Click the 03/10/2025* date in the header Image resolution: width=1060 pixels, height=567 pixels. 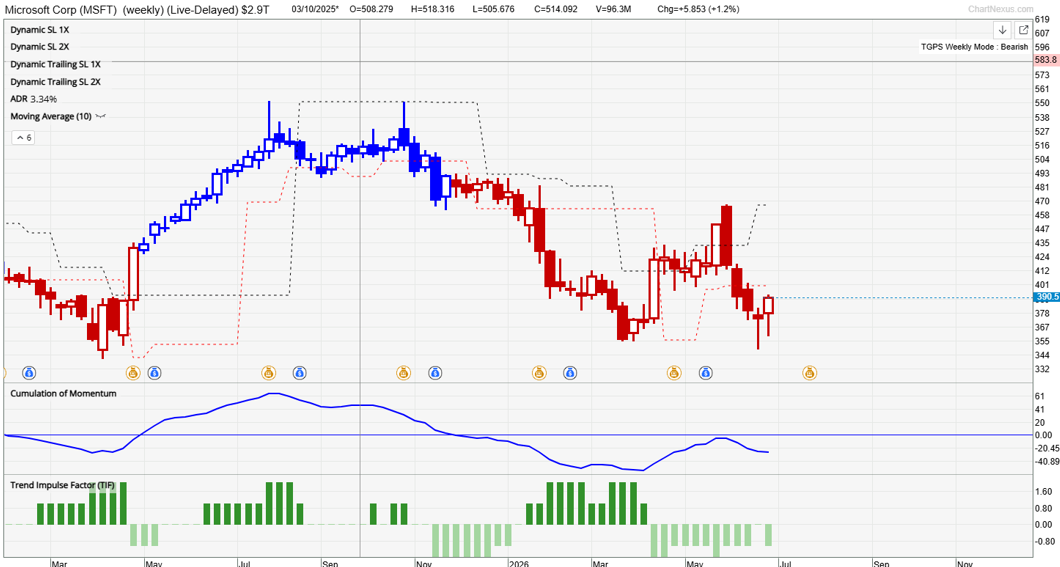(315, 9)
